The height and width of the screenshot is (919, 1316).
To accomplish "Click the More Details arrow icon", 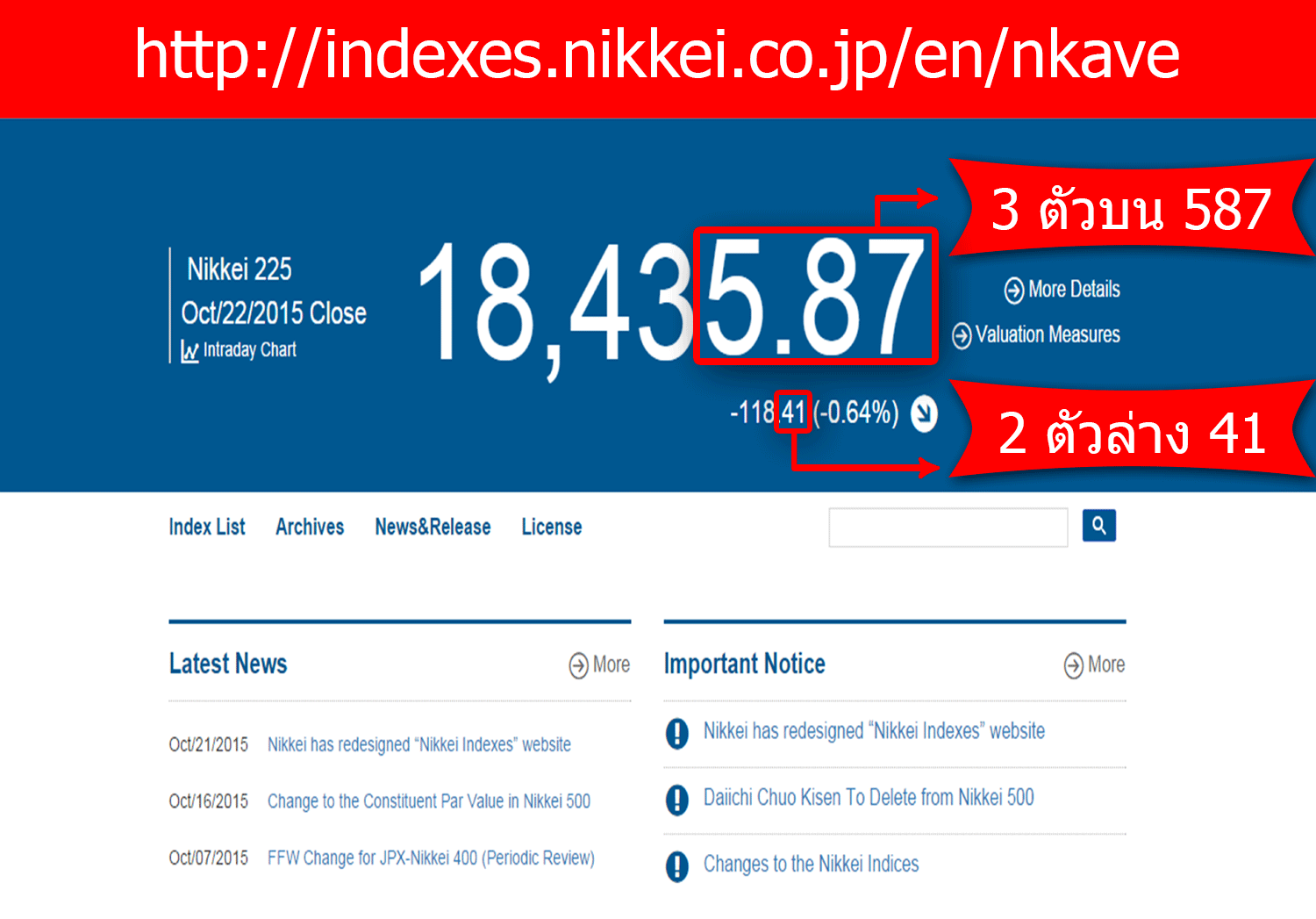I will 1014,290.
